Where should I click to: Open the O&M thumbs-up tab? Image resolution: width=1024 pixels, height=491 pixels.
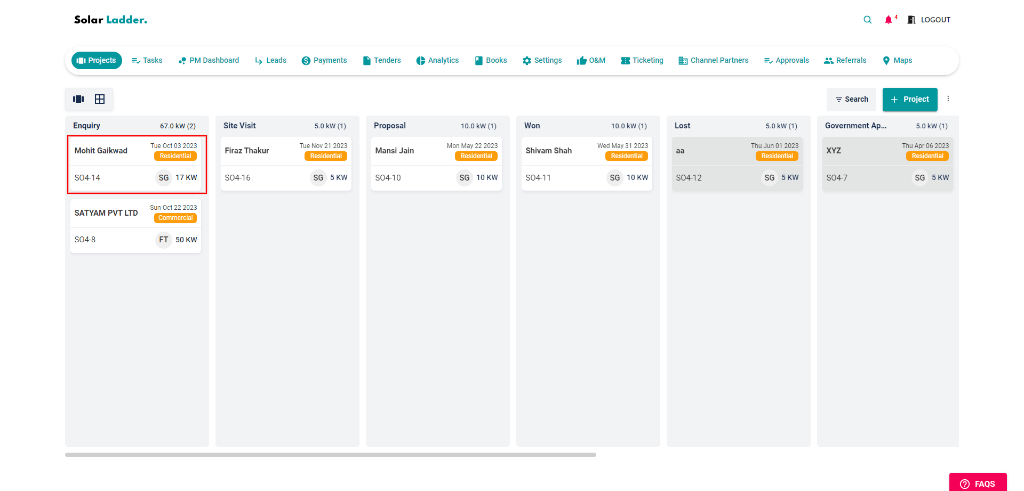click(x=591, y=61)
